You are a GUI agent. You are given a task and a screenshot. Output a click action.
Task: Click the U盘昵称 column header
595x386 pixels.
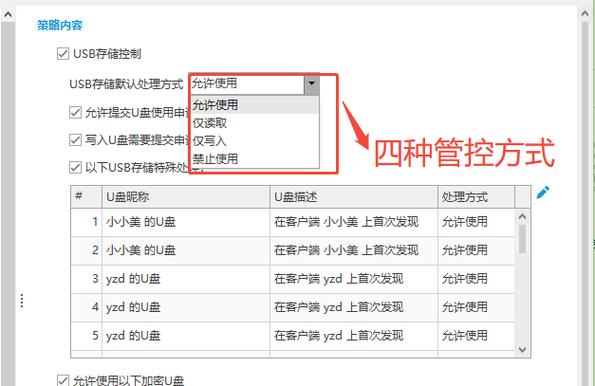pyautogui.click(x=186, y=197)
